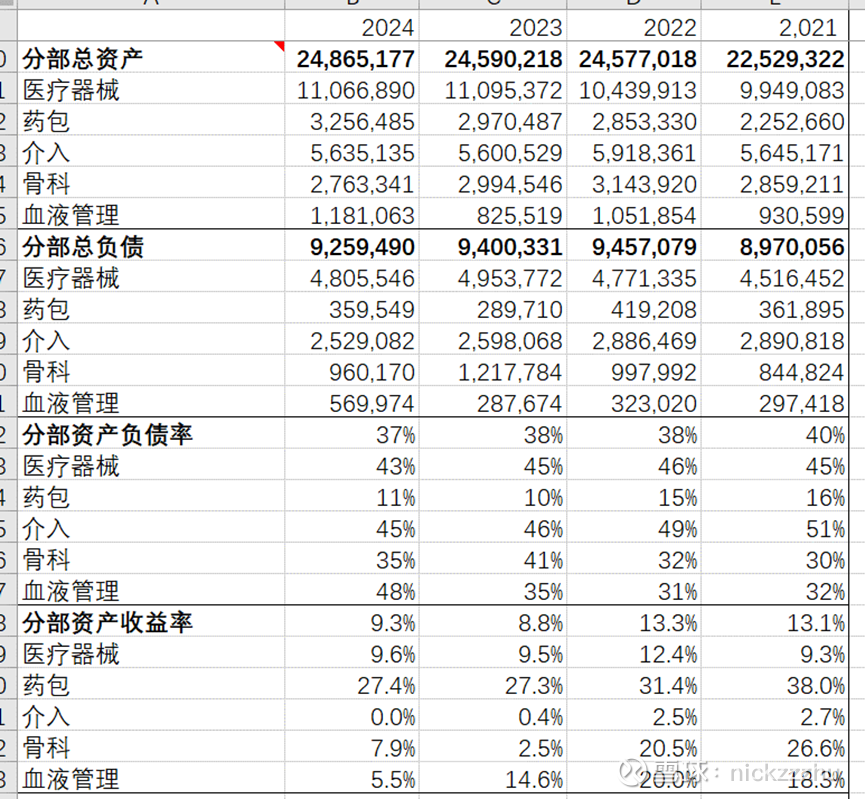Select 血液管理 2023 return 14.6%
The image size is (865, 799).
tap(493, 779)
